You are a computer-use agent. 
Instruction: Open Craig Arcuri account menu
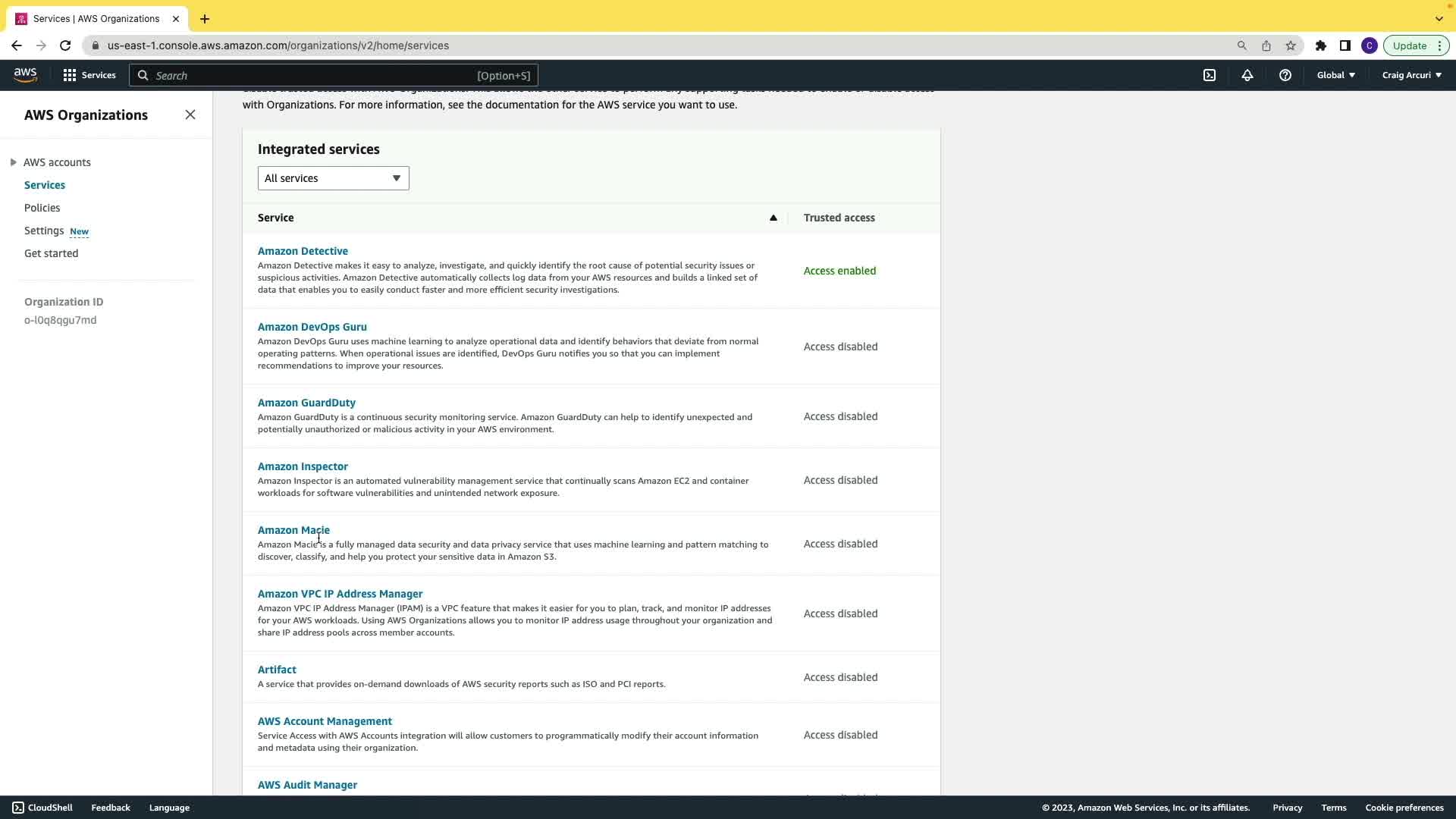click(1411, 75)
